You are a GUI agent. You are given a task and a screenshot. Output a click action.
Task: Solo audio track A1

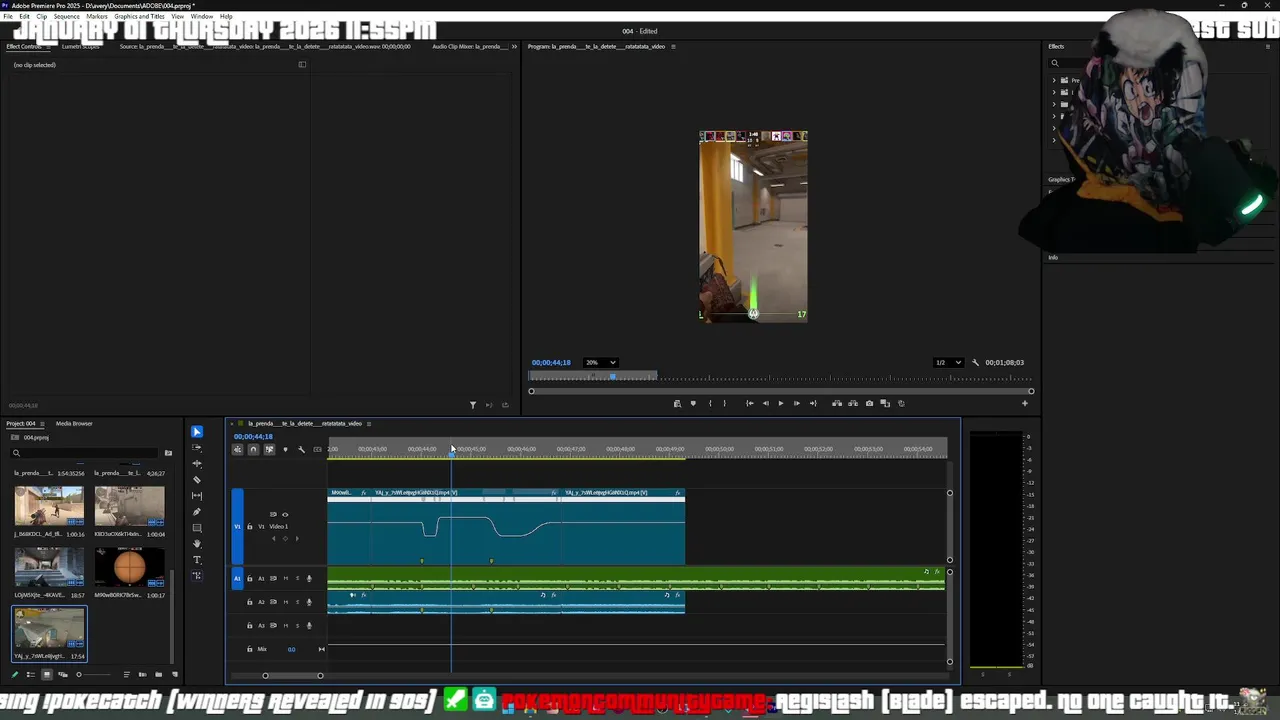tap(297, 578)
